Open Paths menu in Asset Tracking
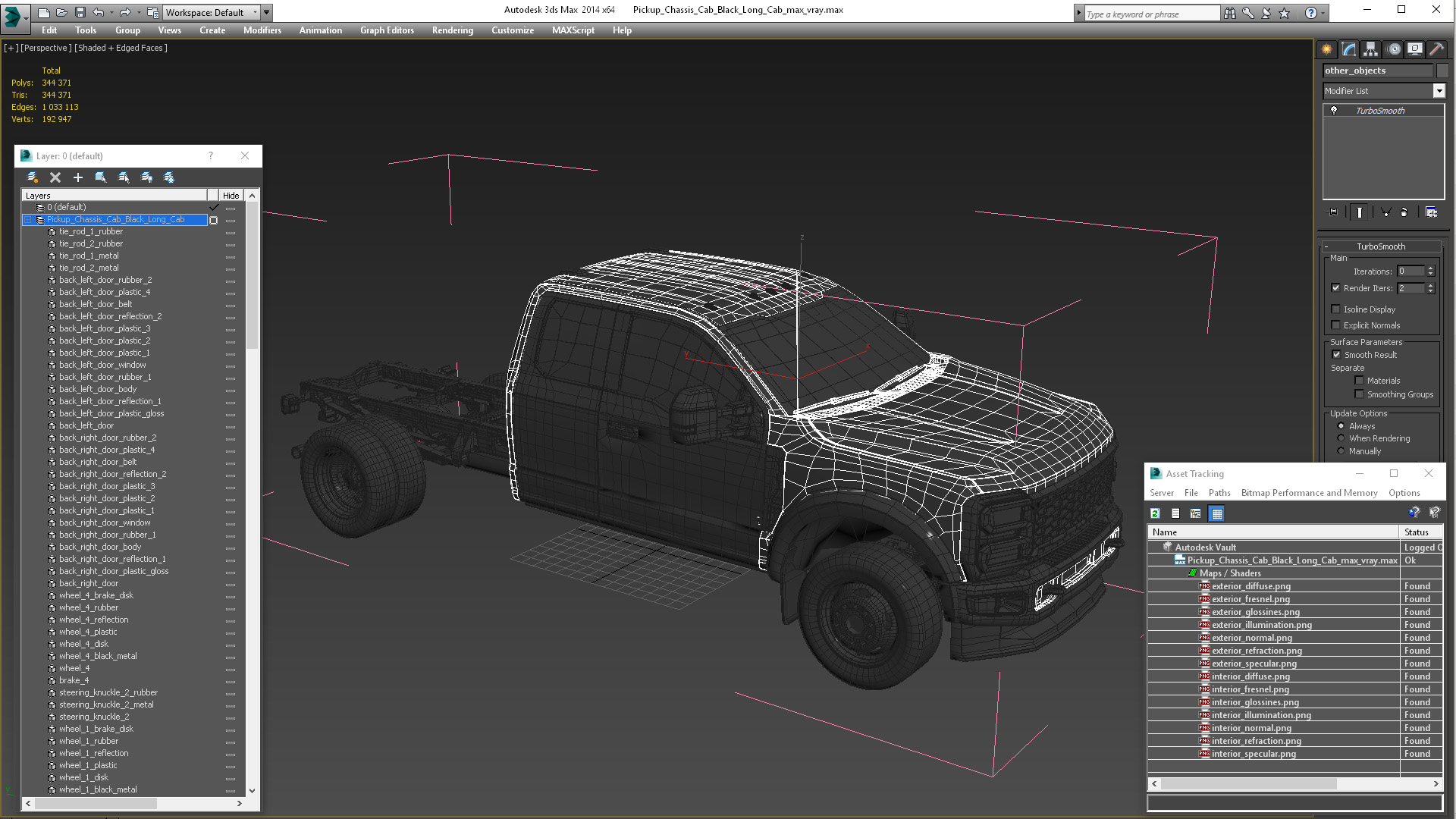Viewport: 1456px width, 819px height. (1219, 493)
